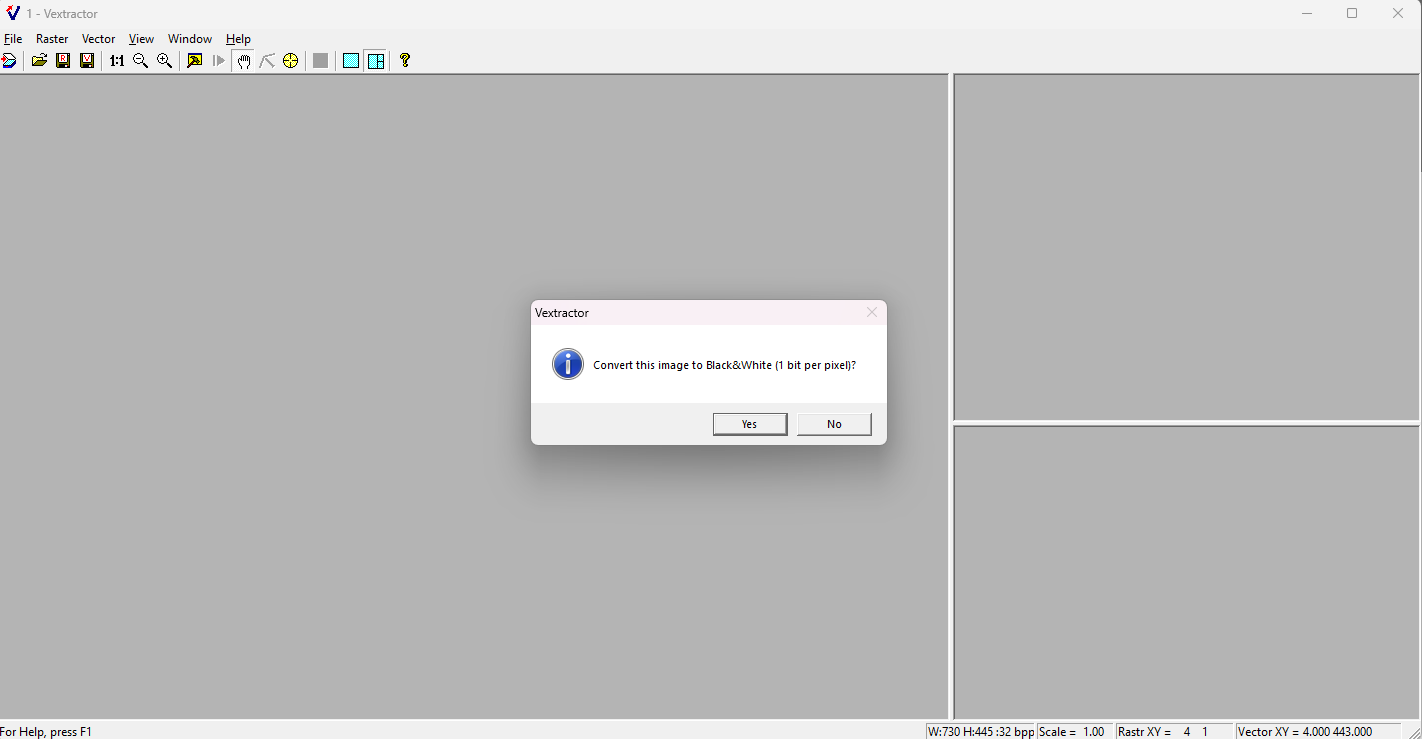Click the W:730 H:445 status entry
The height and width of the screenshot is (739, 1422).
coord(981,732)
